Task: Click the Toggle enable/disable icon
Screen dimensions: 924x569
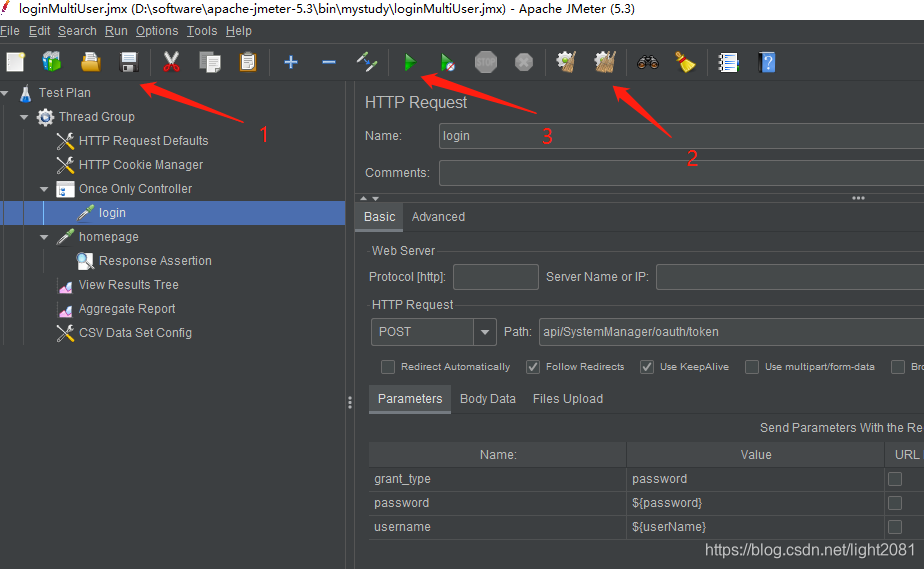Action: point(367,62)
